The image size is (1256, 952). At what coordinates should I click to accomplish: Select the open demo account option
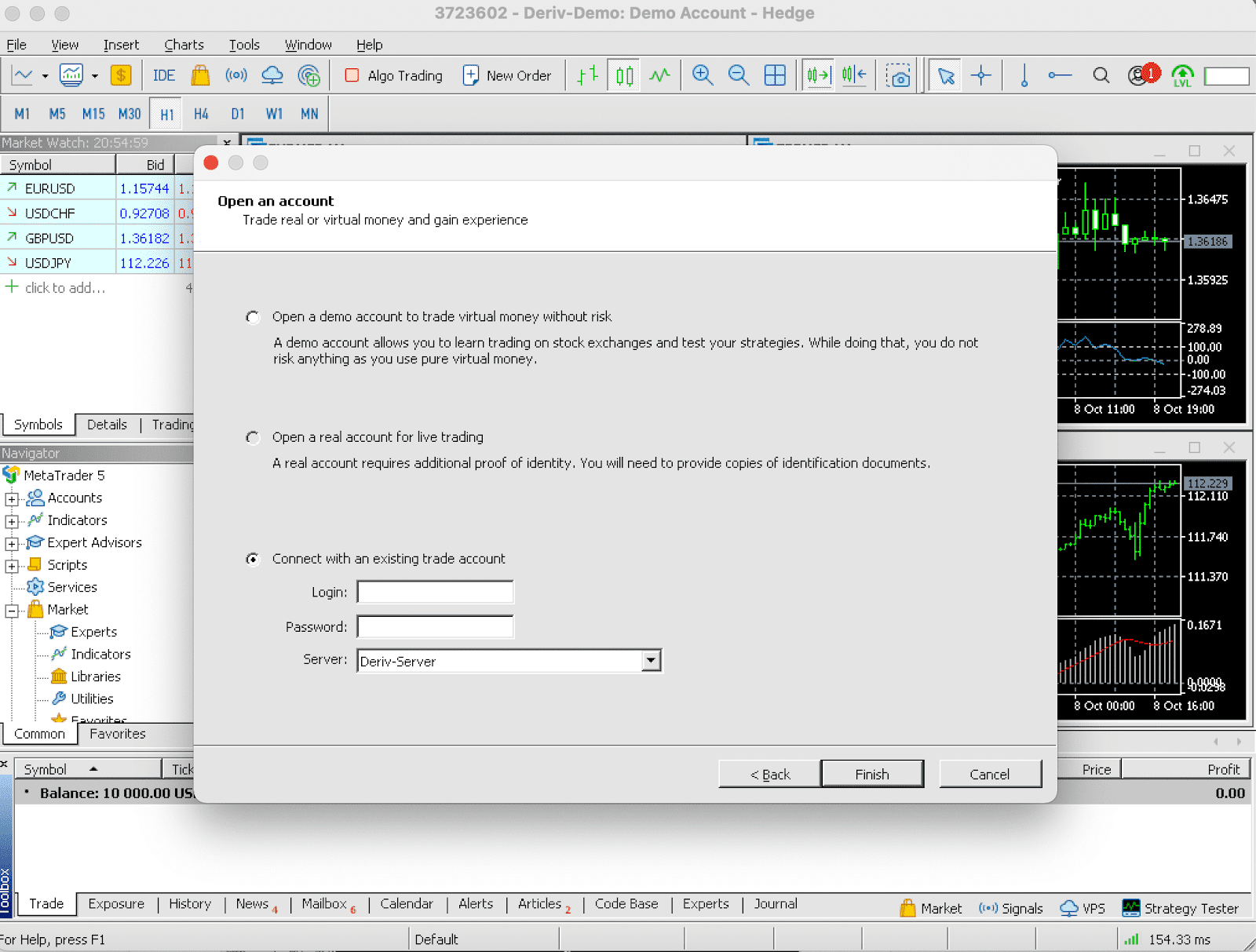pyautogui.click(x=253, y=317)
